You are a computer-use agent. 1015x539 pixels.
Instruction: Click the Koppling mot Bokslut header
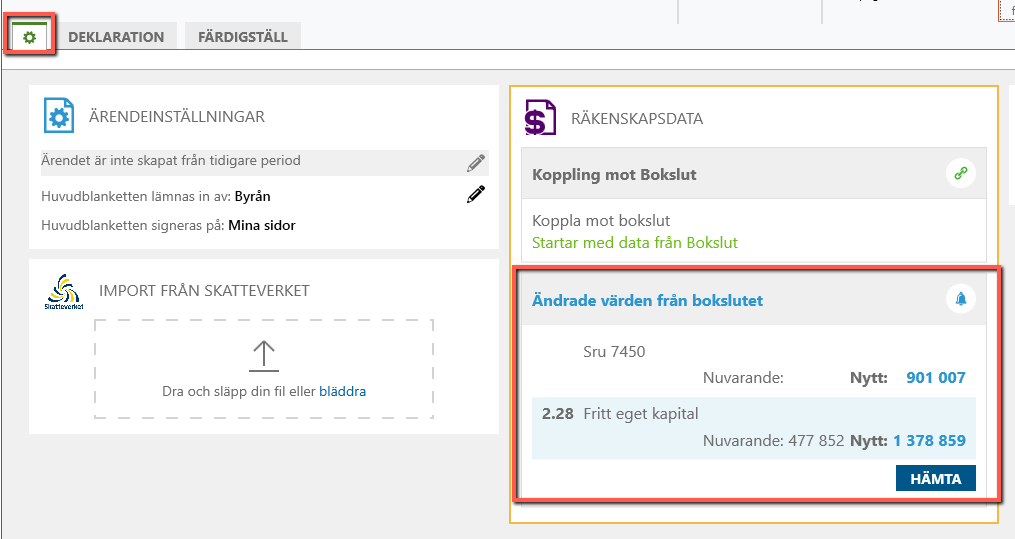coord(753,173)
